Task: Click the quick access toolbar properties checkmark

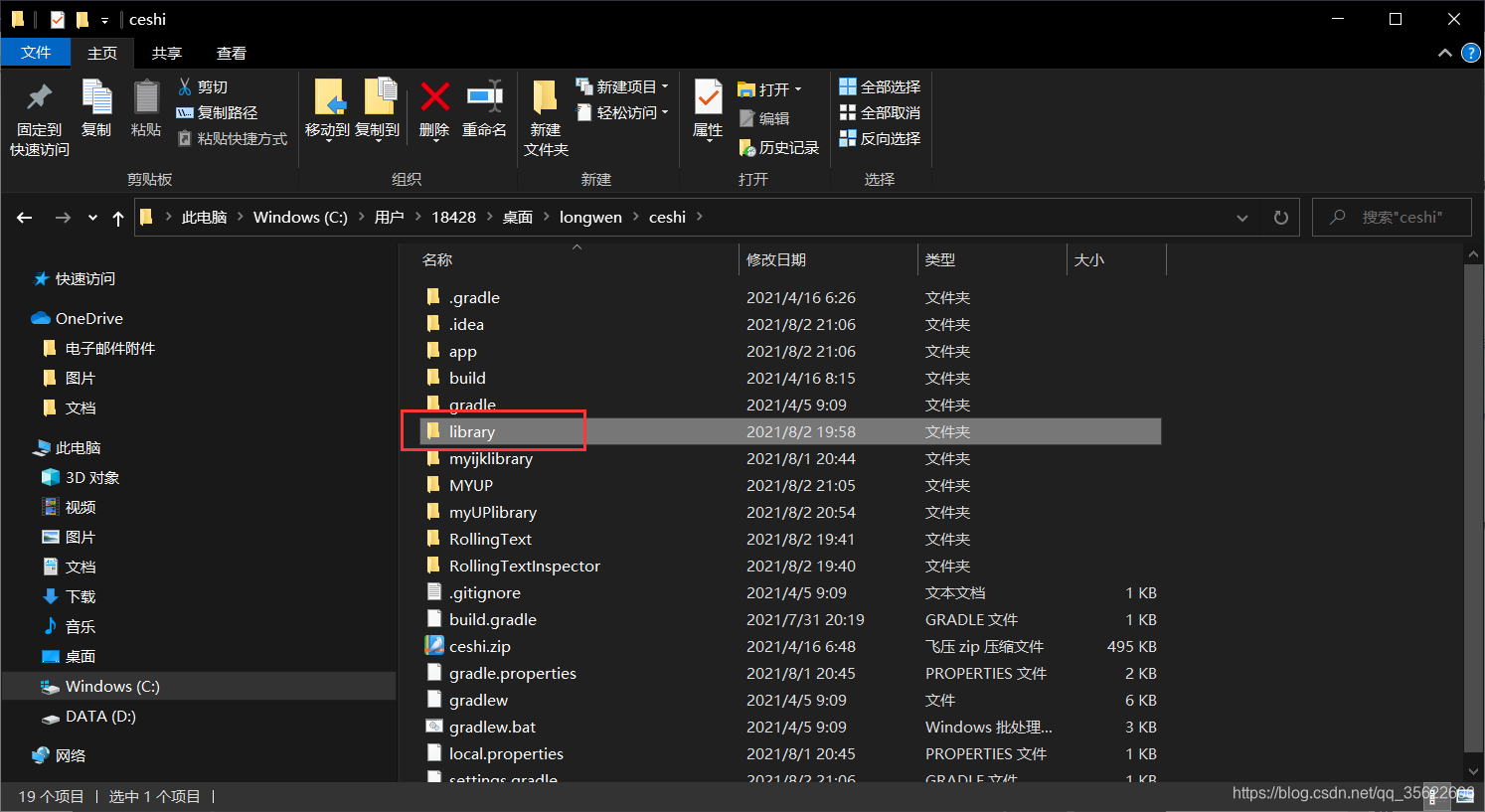Action: [x=58, y=19]
